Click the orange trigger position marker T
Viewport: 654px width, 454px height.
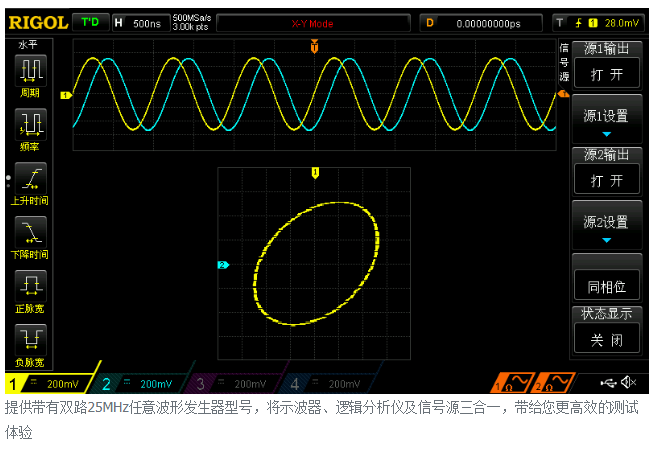(x=314, y=46)
